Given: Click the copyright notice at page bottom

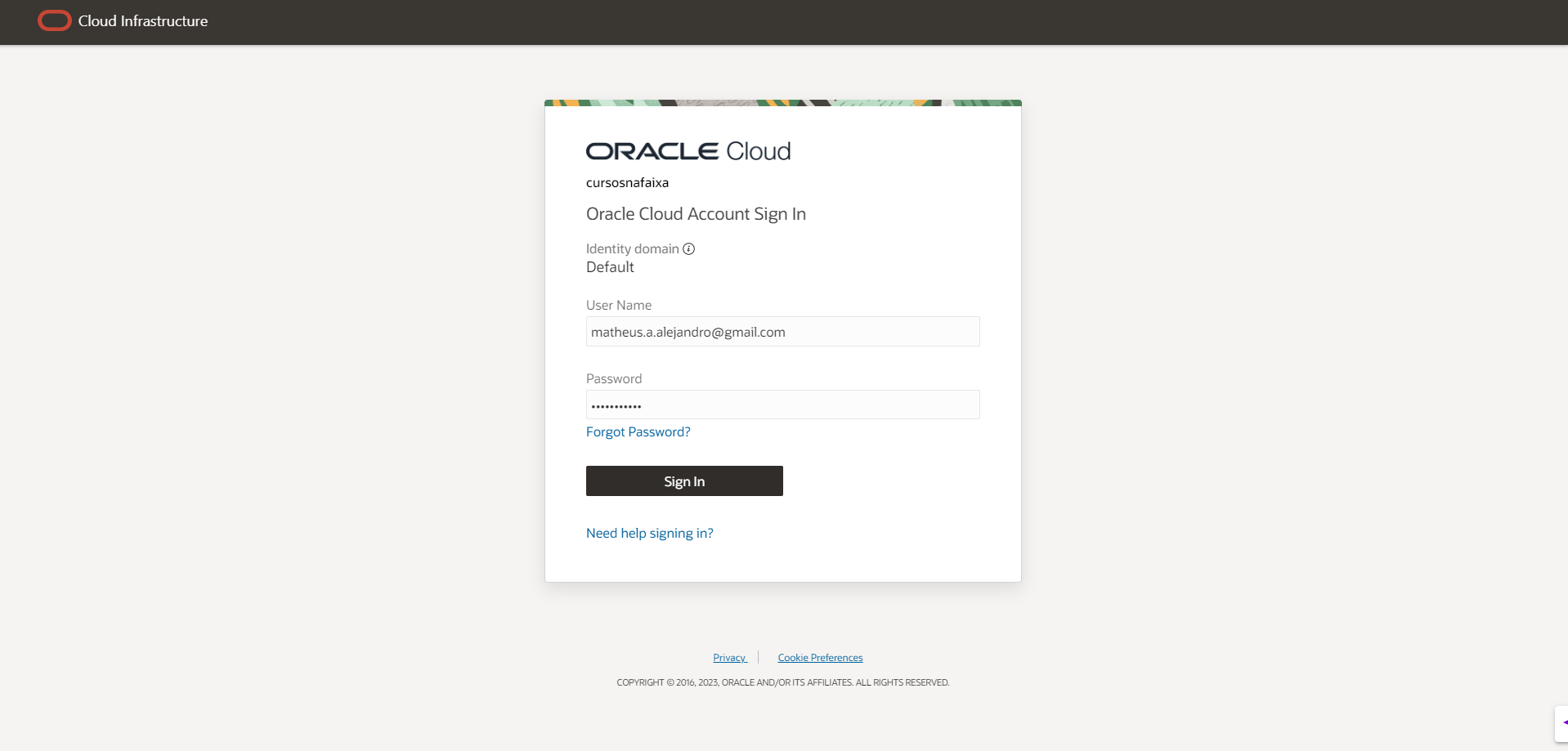Looking at the screenshot, I should coord(782,682).
